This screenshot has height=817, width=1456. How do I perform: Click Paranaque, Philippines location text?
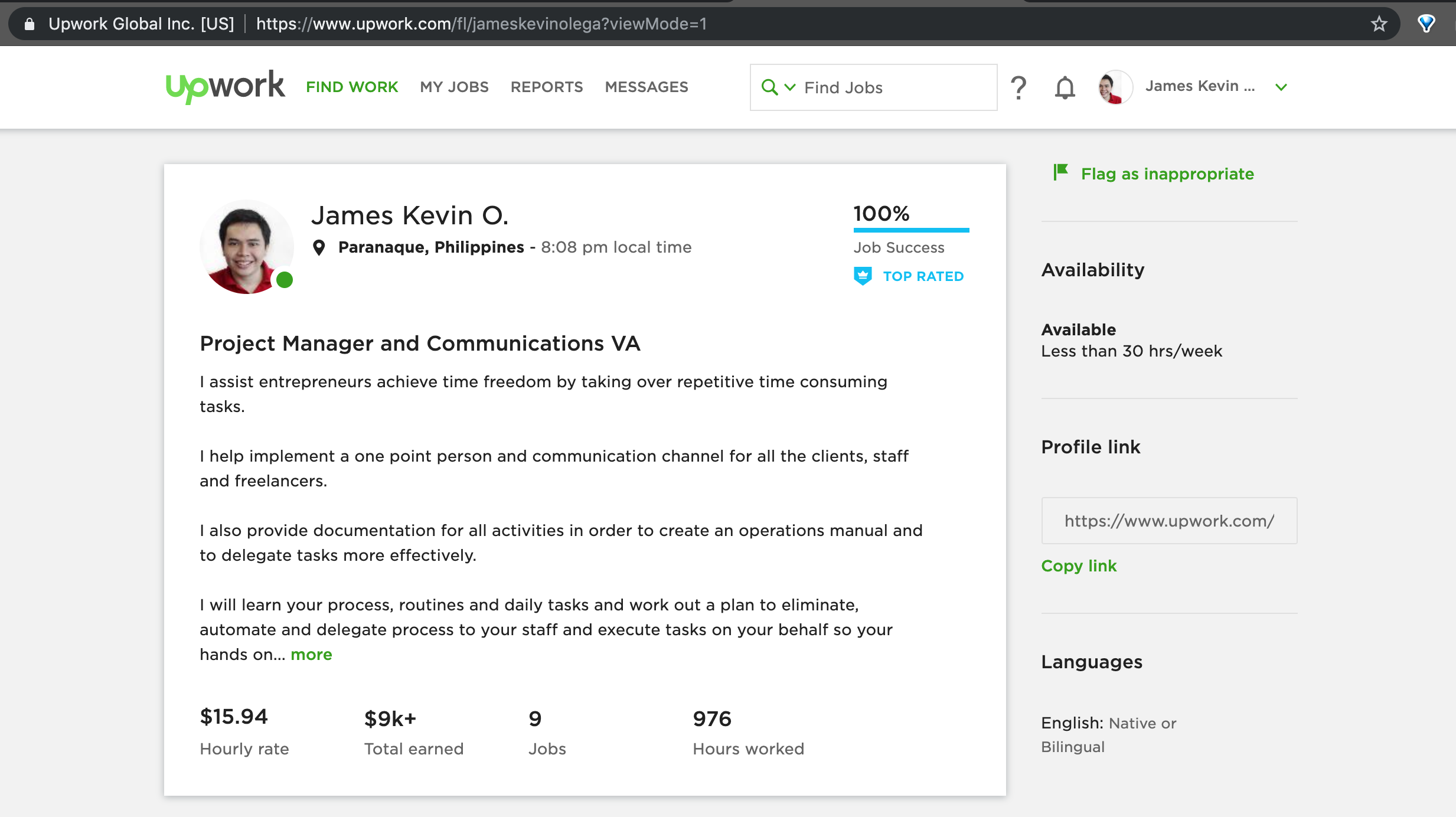(x=431, y=247)
